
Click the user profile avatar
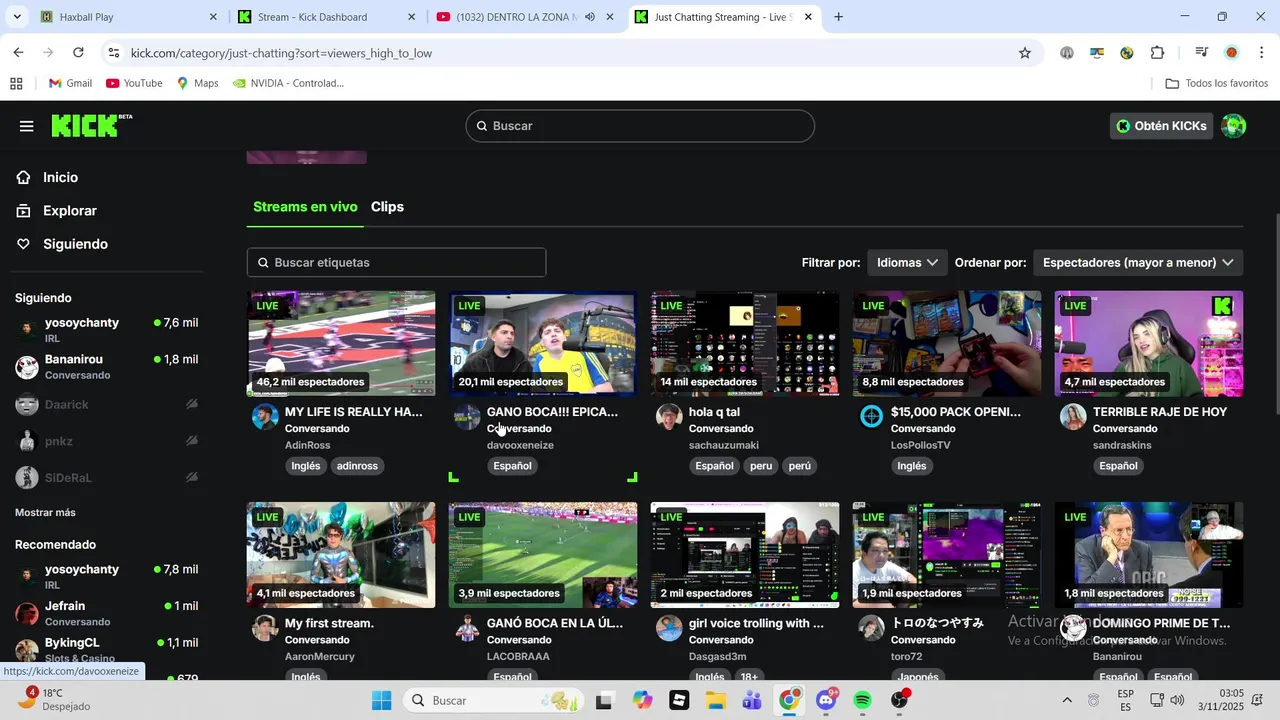point(1234,126)
